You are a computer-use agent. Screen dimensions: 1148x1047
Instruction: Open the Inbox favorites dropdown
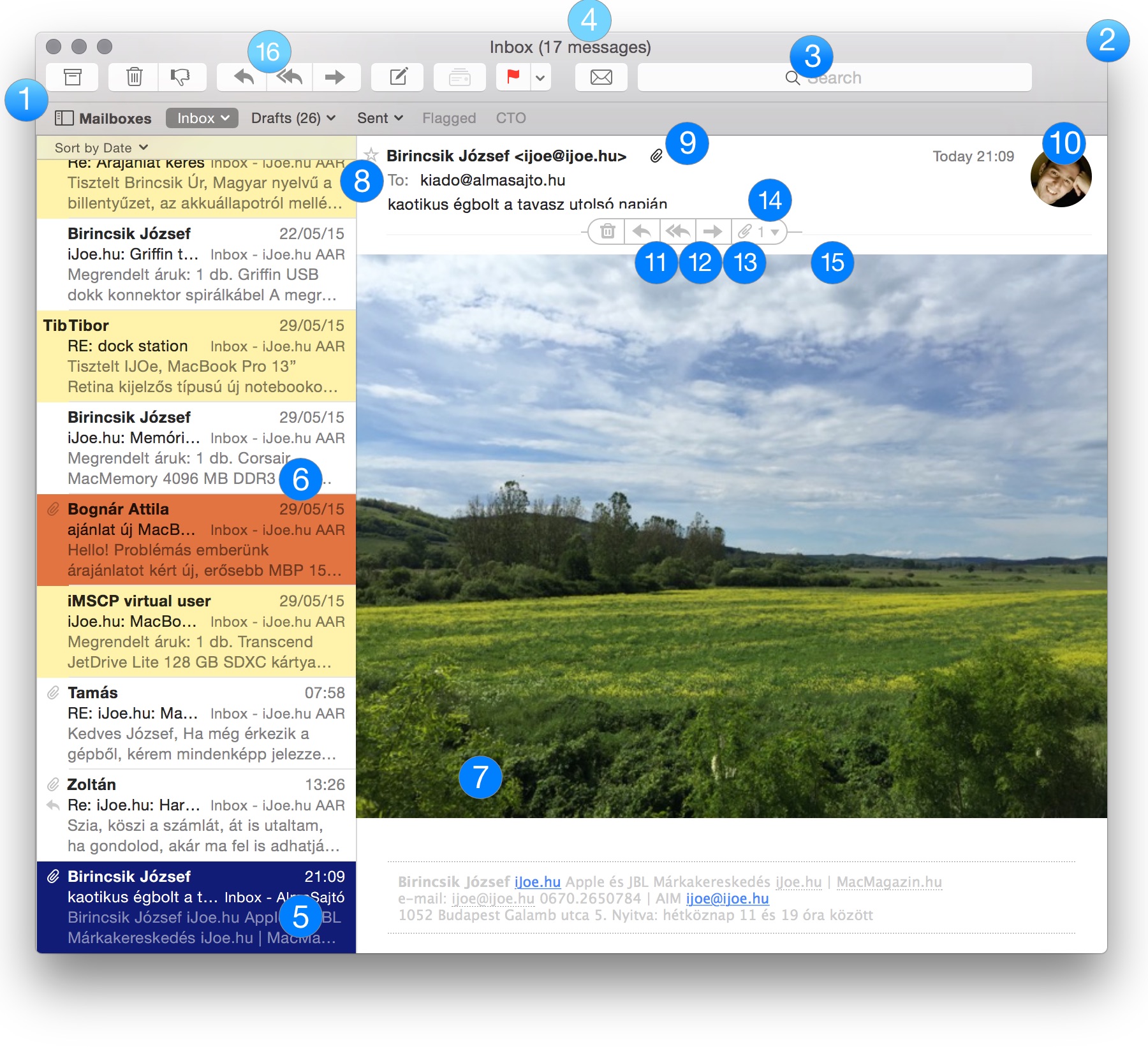coord(202,118)
